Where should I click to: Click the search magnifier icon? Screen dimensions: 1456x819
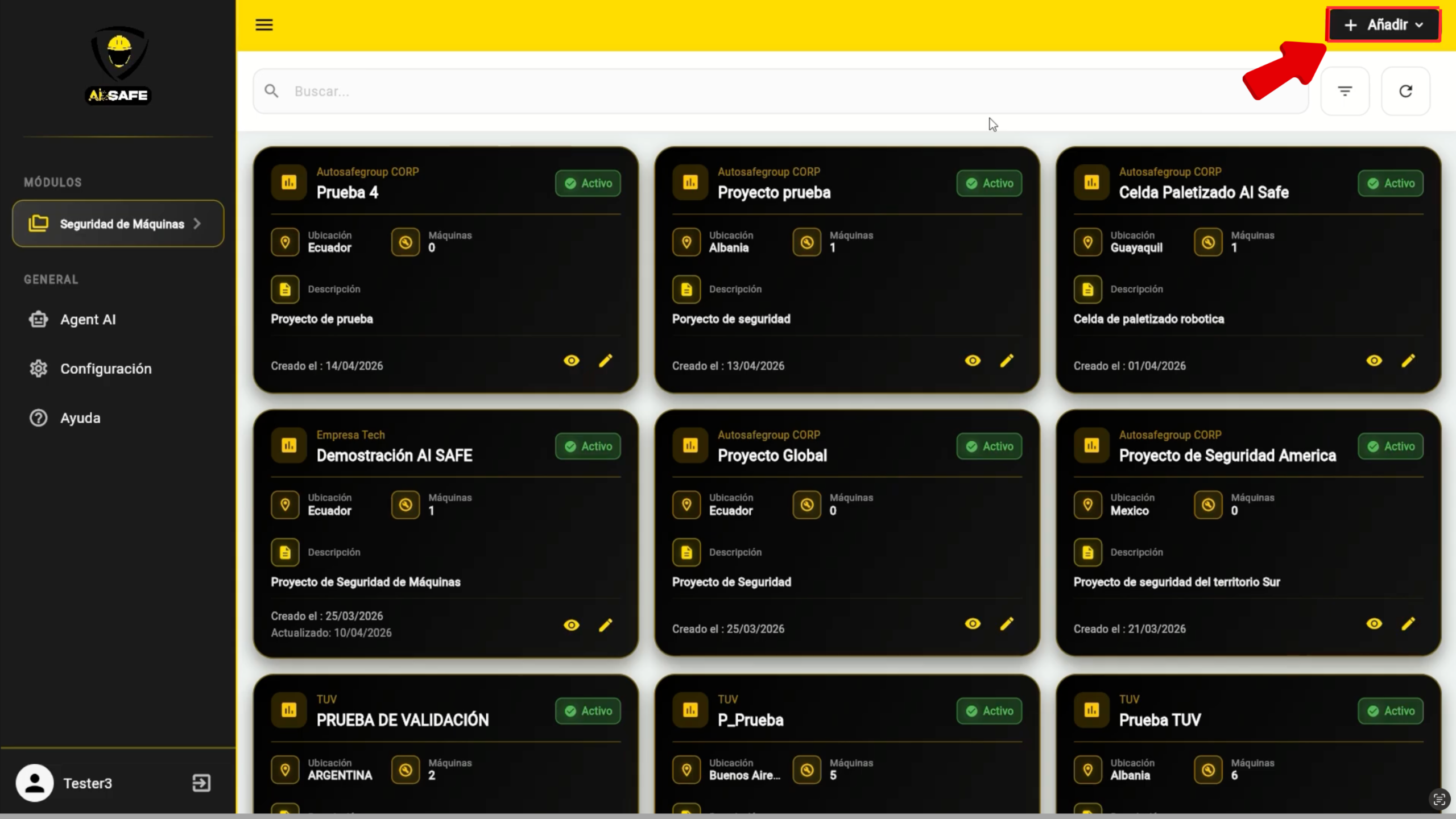[271, 91]
